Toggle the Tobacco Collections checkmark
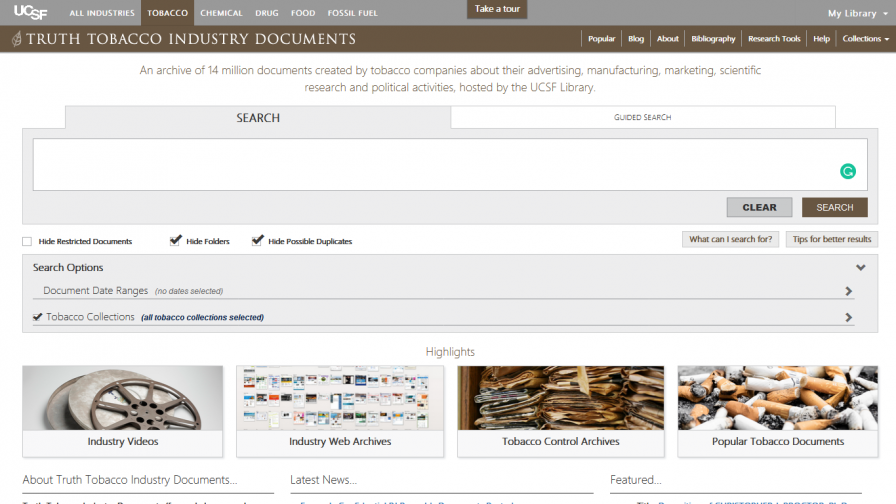Screen dimensions: 896x504 click(x=38, y=317)
